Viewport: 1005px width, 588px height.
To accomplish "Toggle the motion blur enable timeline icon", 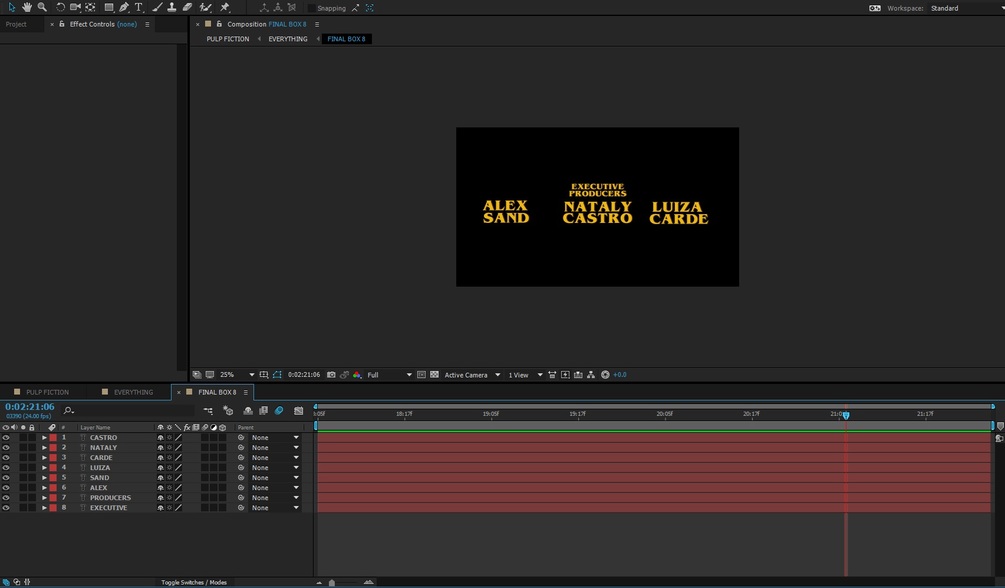I will [x=279, y=410].
